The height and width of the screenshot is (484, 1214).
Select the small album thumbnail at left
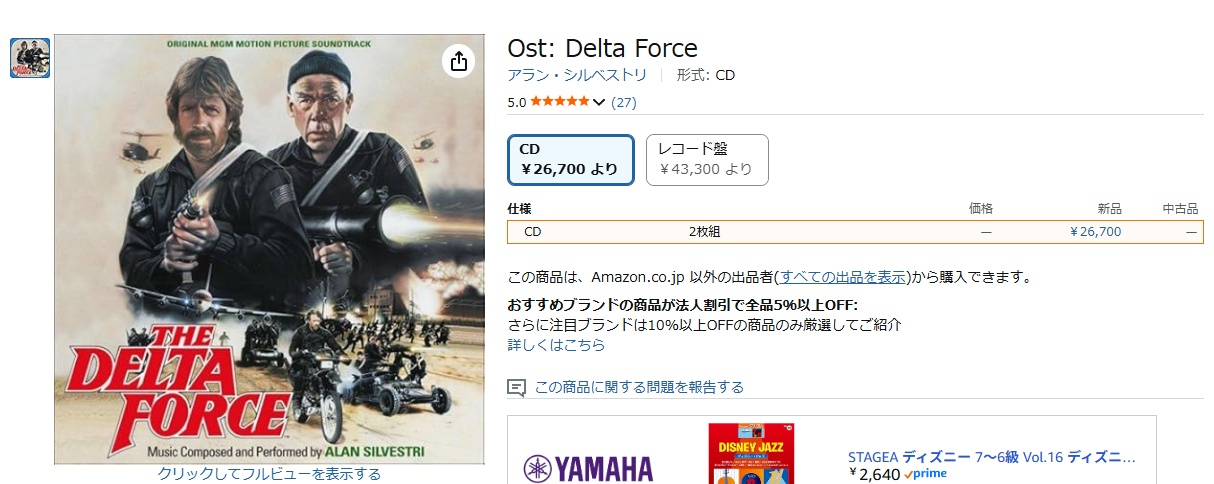pyautogui.click(x=30, y=57)
